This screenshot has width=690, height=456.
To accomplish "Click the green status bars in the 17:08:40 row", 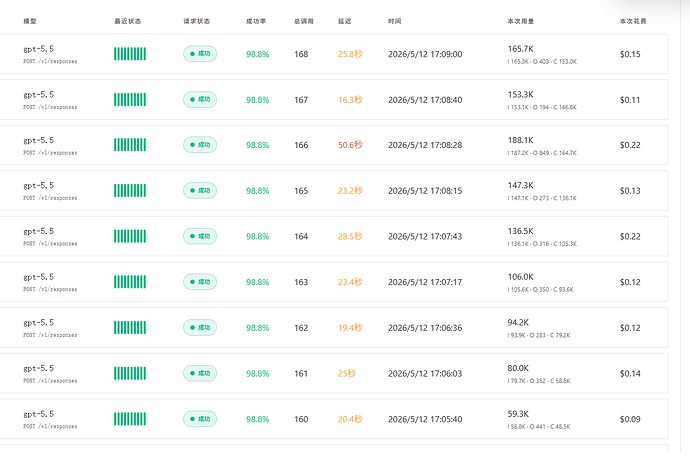I will [130, 99].
